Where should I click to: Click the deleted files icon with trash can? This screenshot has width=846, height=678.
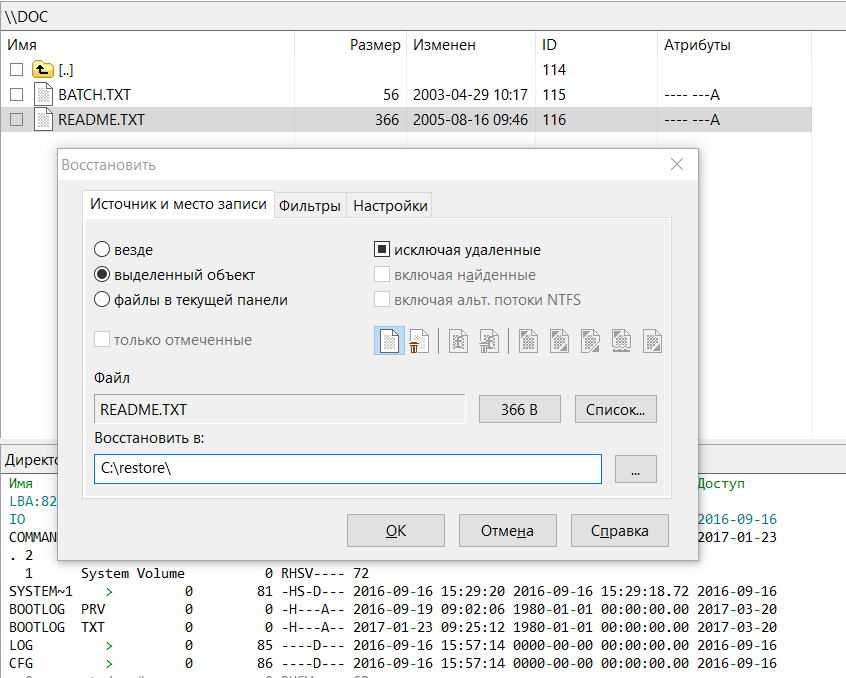pos(420,341)
